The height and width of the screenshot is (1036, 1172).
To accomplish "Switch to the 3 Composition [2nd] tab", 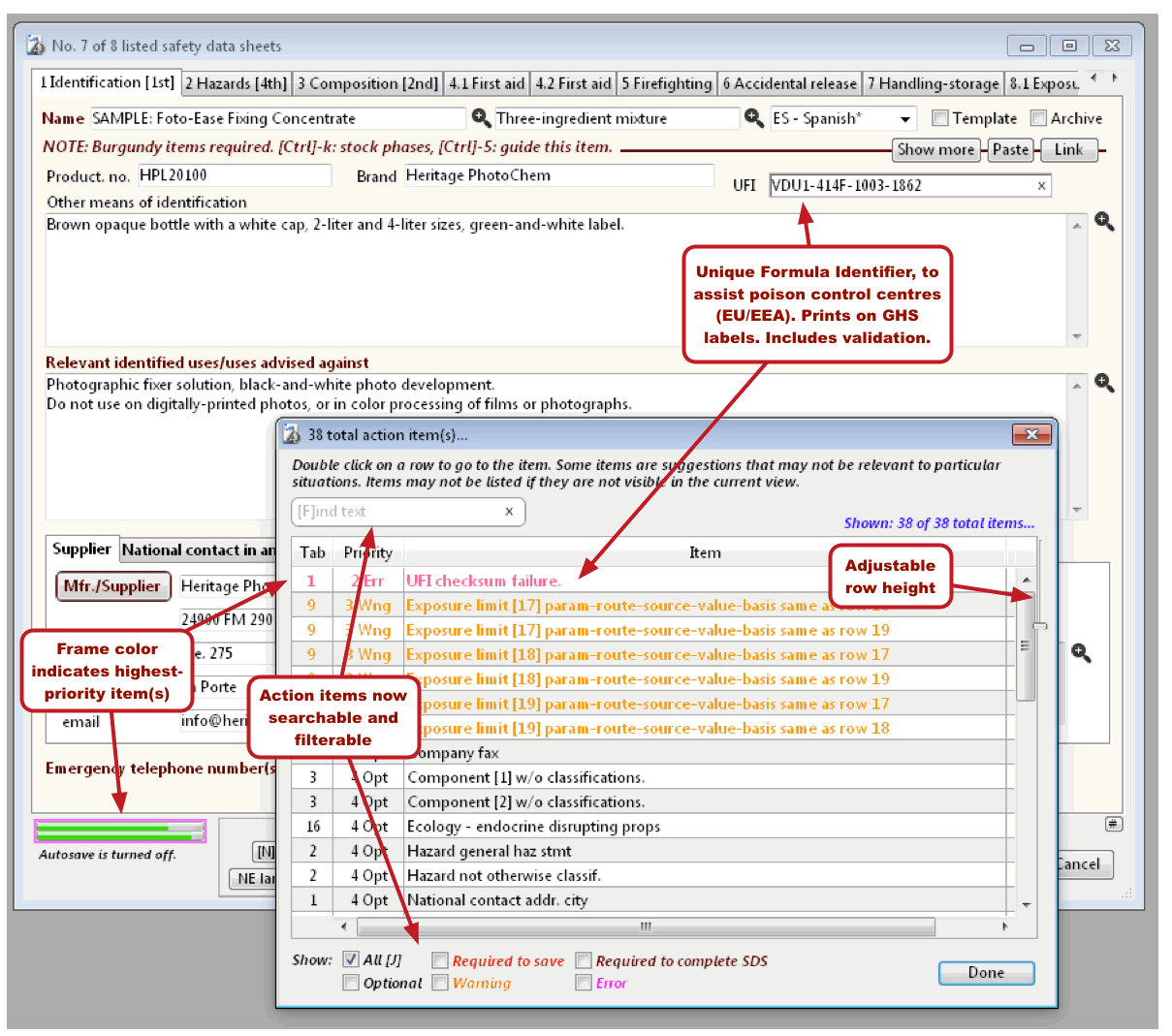I will tap(367, 83).
